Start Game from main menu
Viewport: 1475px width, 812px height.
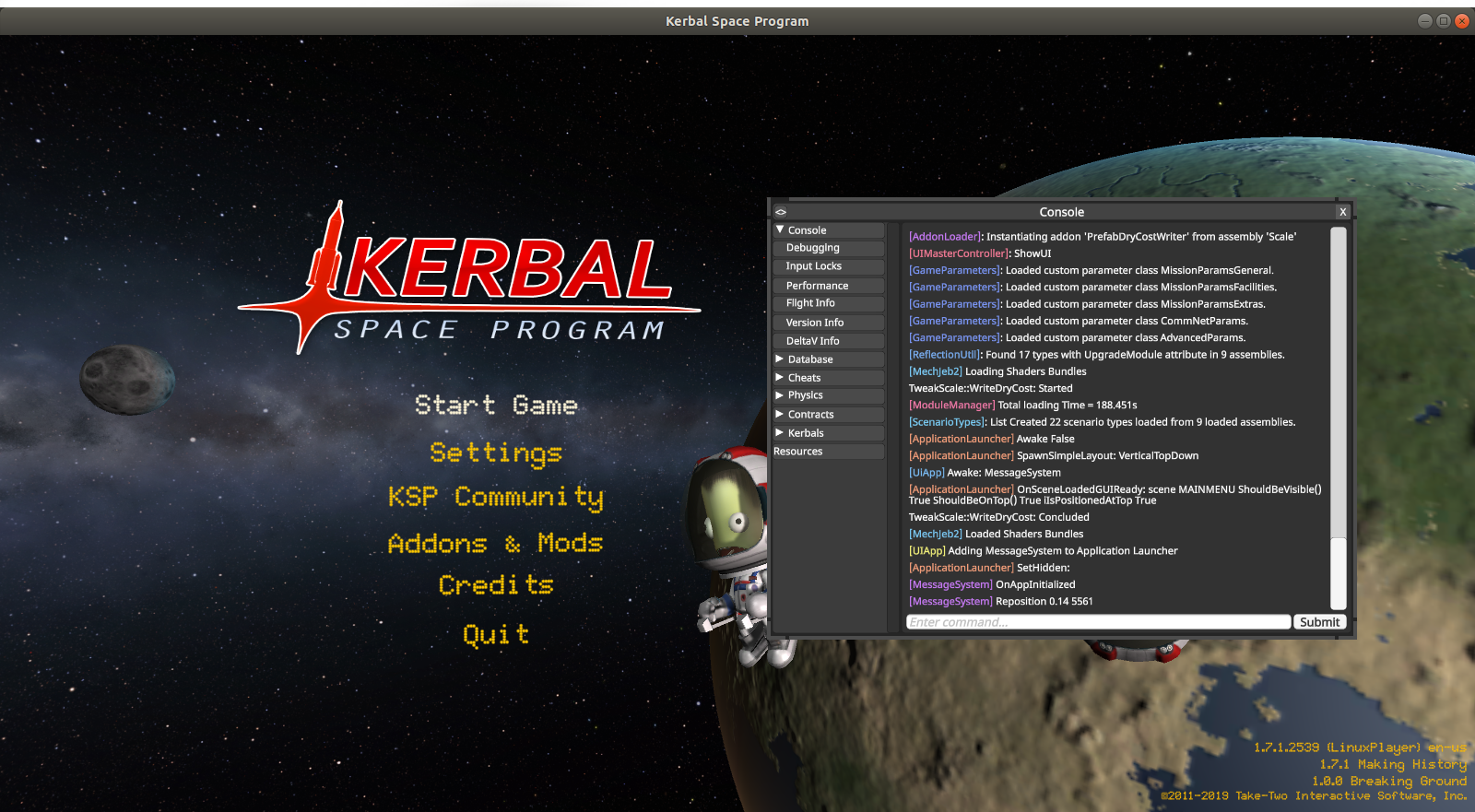coord(496,406)
